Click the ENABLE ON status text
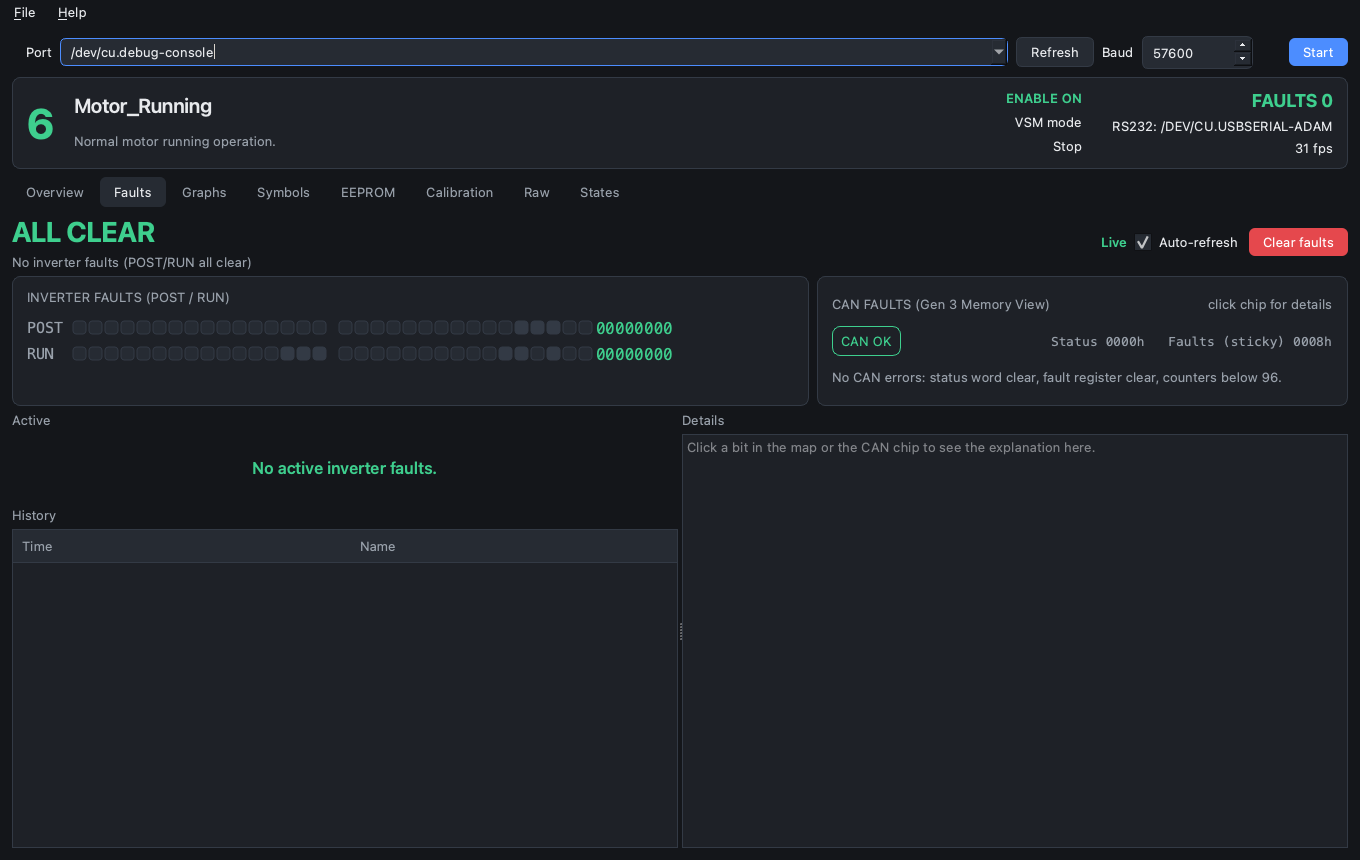The width and height of the screenshot is (1360, 860). coord(1044,98)
